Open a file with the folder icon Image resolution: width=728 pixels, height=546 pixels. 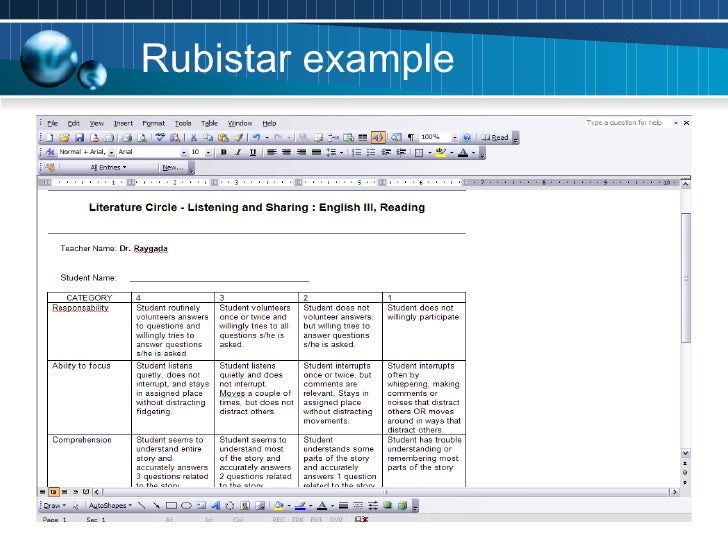64,138
